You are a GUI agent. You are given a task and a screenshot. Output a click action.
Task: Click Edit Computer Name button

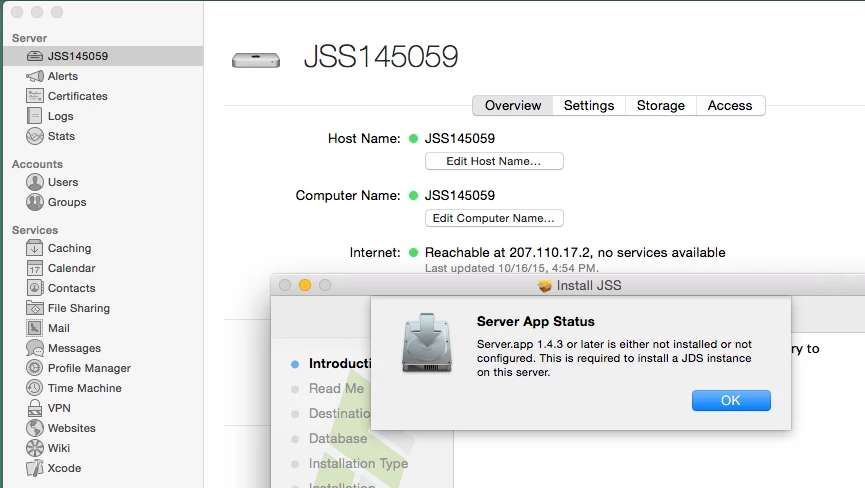pos(494,218)
